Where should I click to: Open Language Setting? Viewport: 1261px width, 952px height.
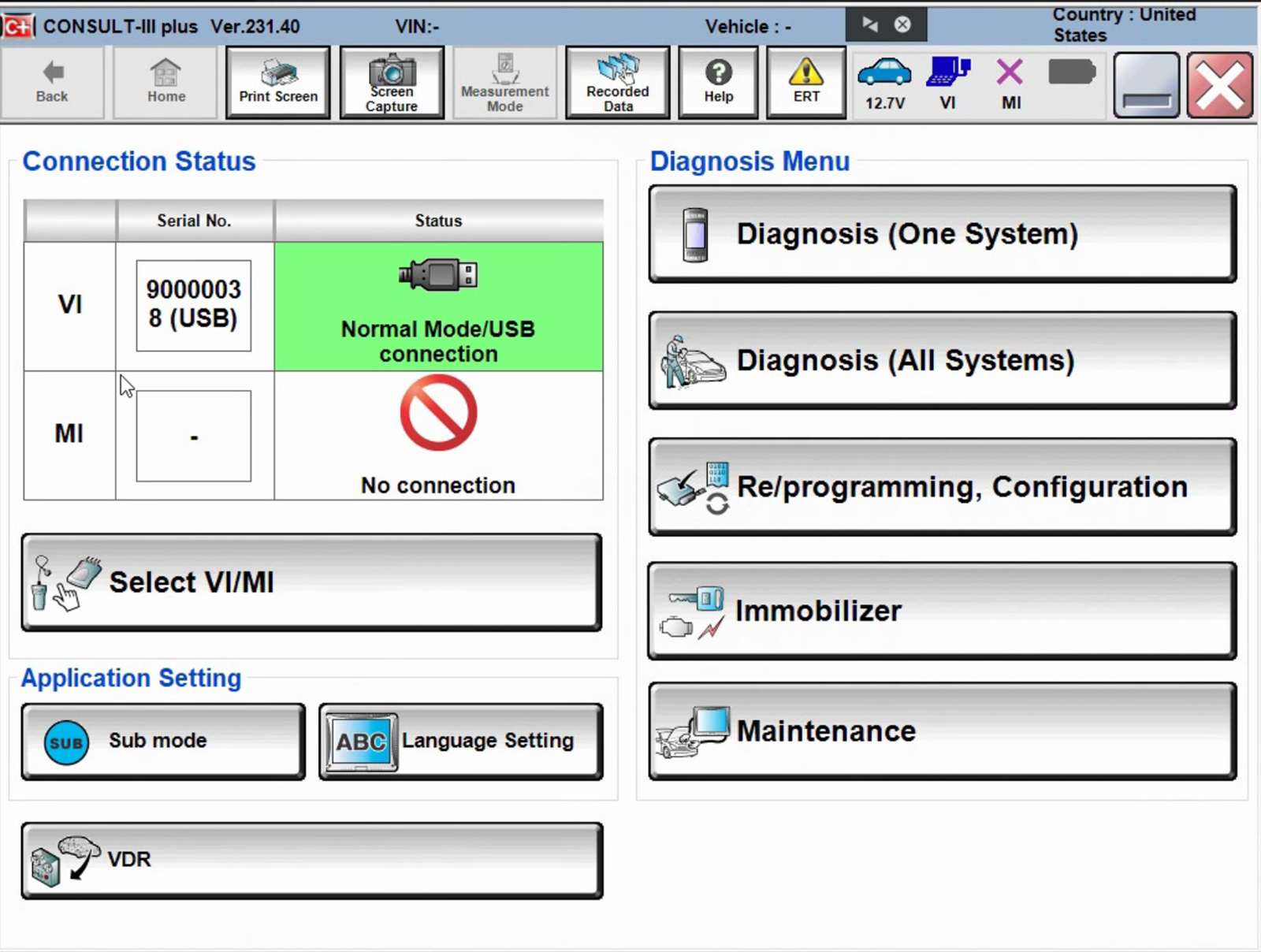pyautogui.click(x=461, y=742)
